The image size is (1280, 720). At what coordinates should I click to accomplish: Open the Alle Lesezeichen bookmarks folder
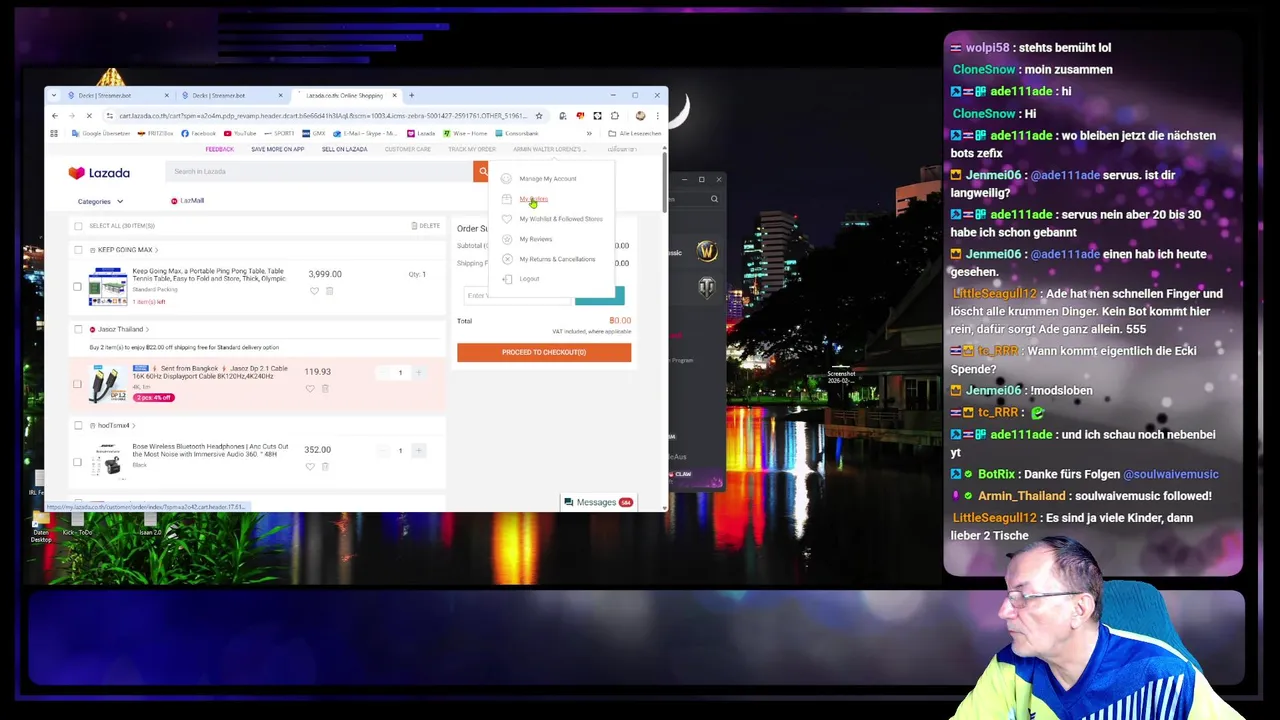[x=635, y=133]
